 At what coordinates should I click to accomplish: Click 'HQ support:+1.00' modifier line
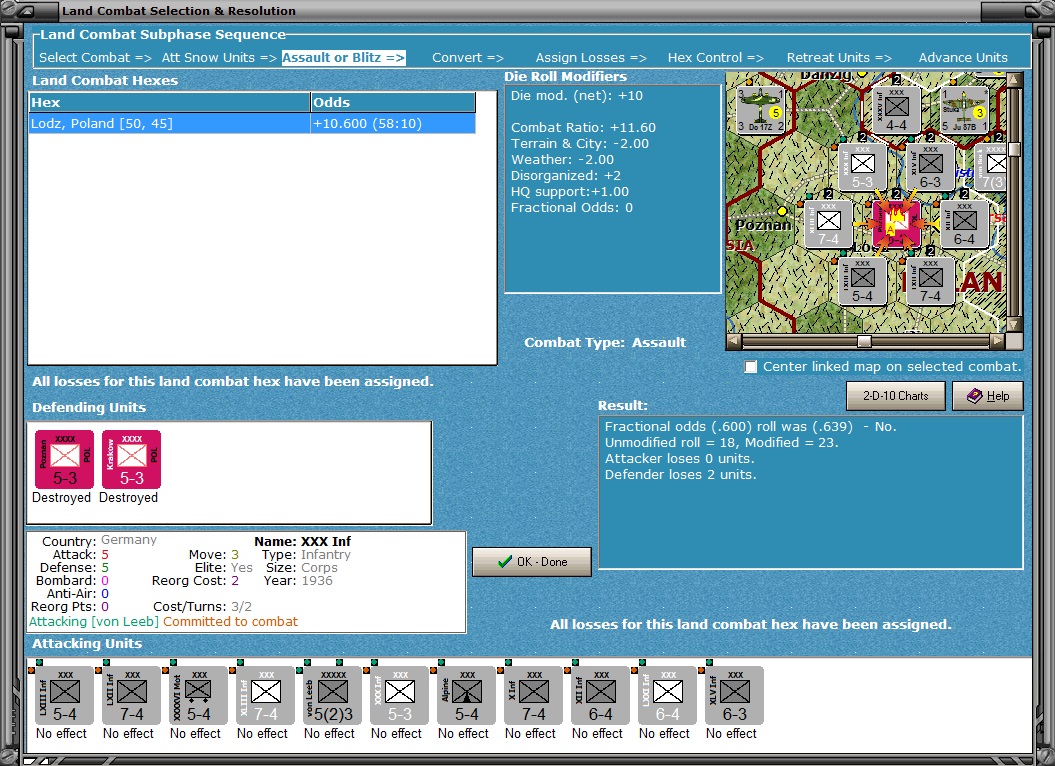pos(569,192)
